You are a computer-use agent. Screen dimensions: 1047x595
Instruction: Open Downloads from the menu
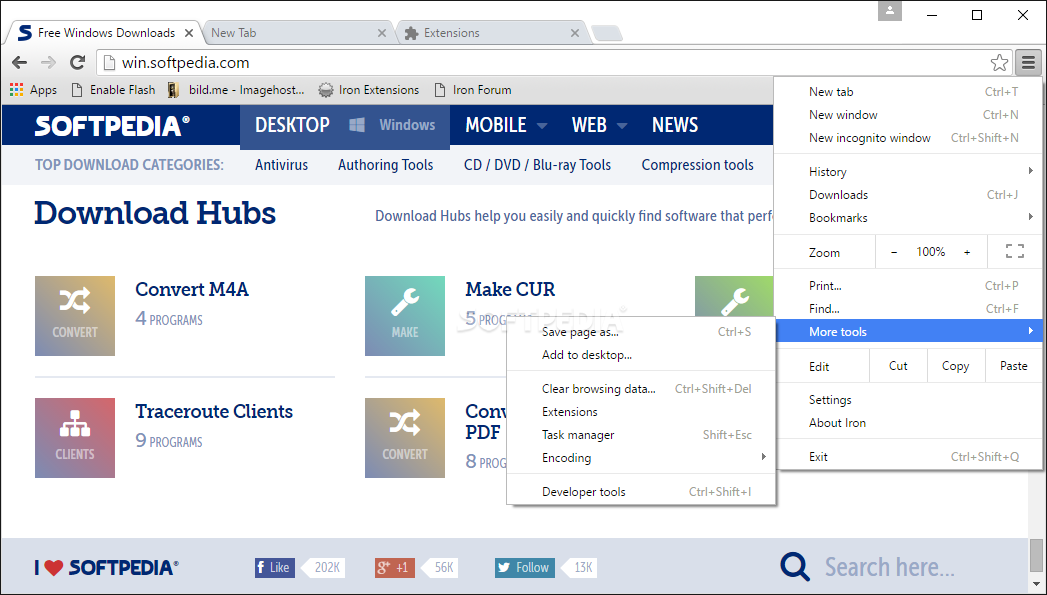click(x=908, y=195)
